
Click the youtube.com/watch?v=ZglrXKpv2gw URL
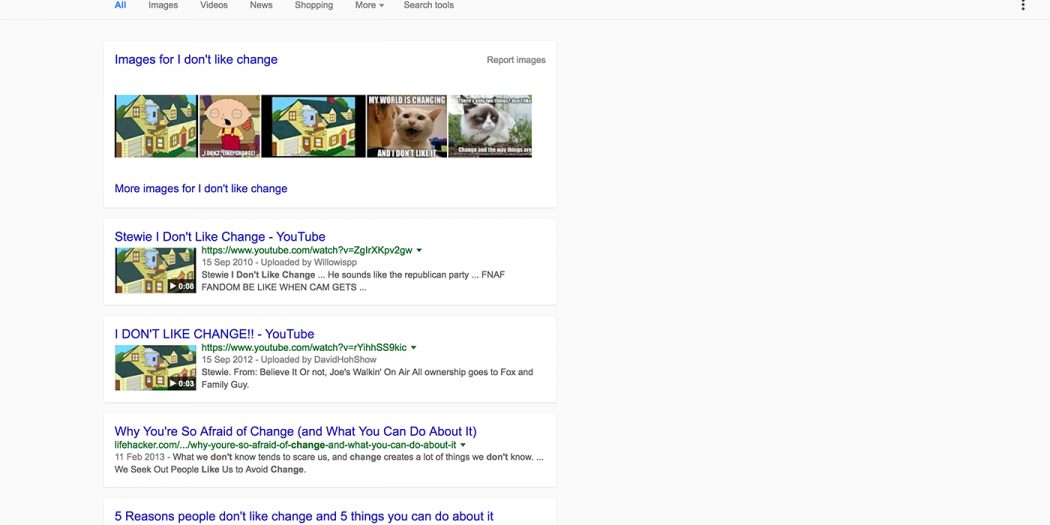click(307, 250)
